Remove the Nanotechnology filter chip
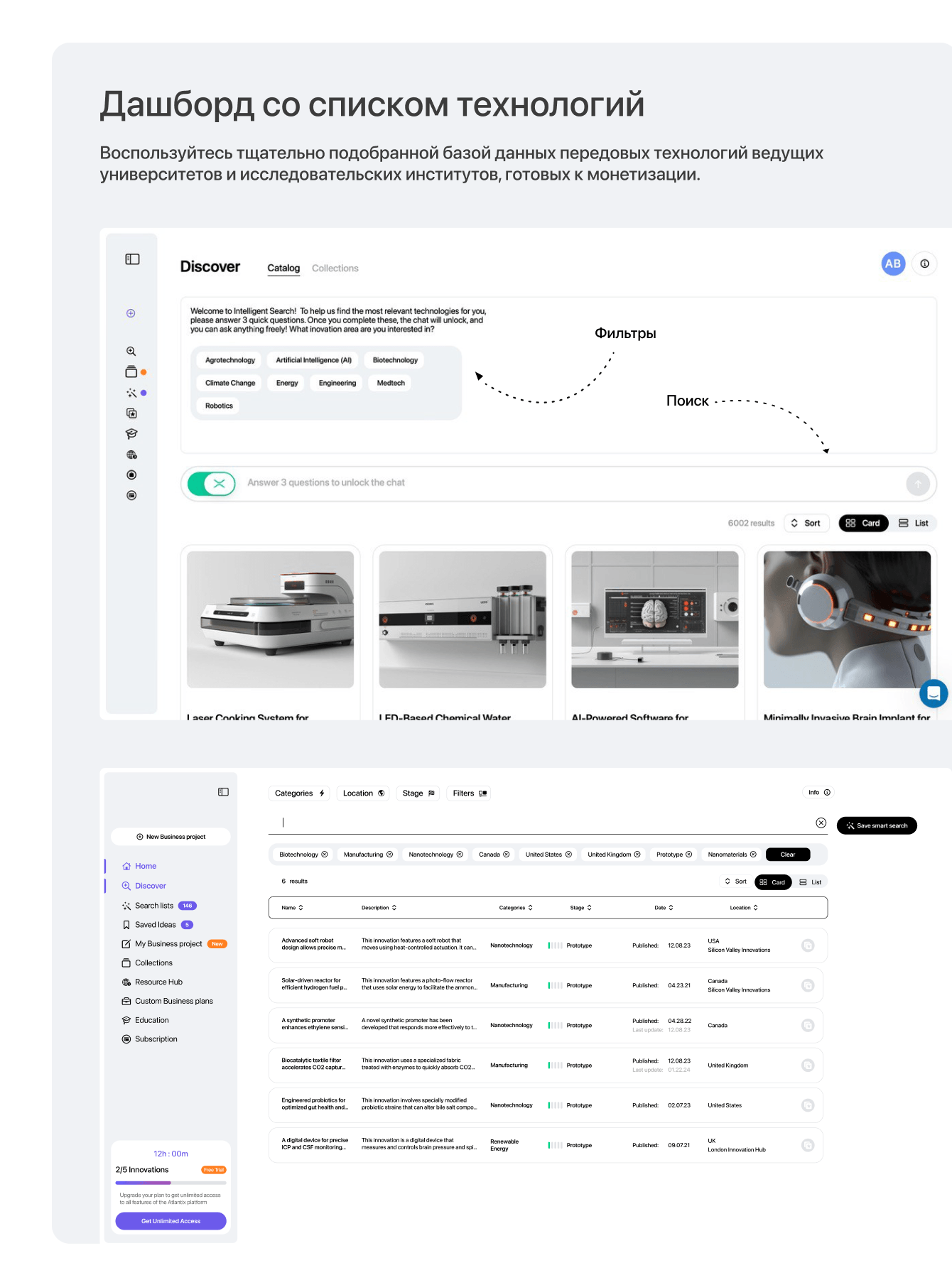The image size is (952, 1285). pos(460,855)
